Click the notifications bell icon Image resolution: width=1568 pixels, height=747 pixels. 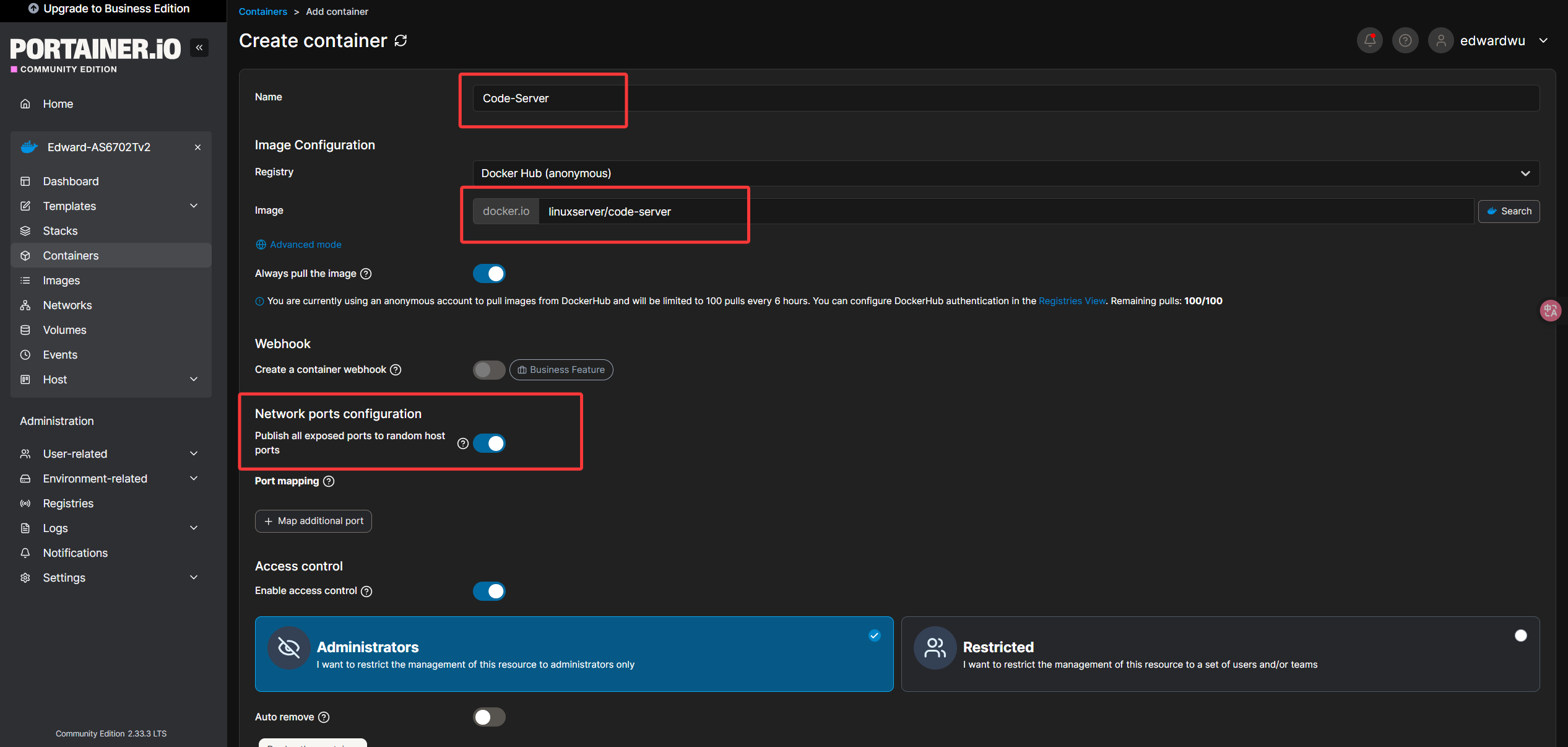click(1369, 41)
